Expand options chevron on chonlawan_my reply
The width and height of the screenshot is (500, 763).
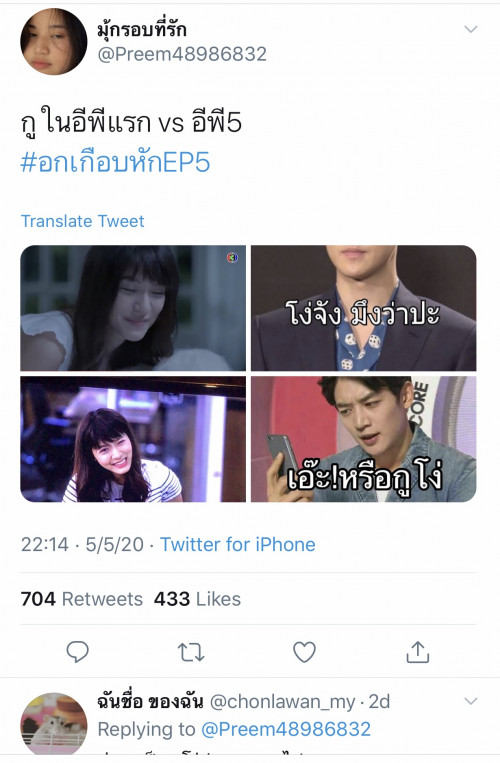470,701
